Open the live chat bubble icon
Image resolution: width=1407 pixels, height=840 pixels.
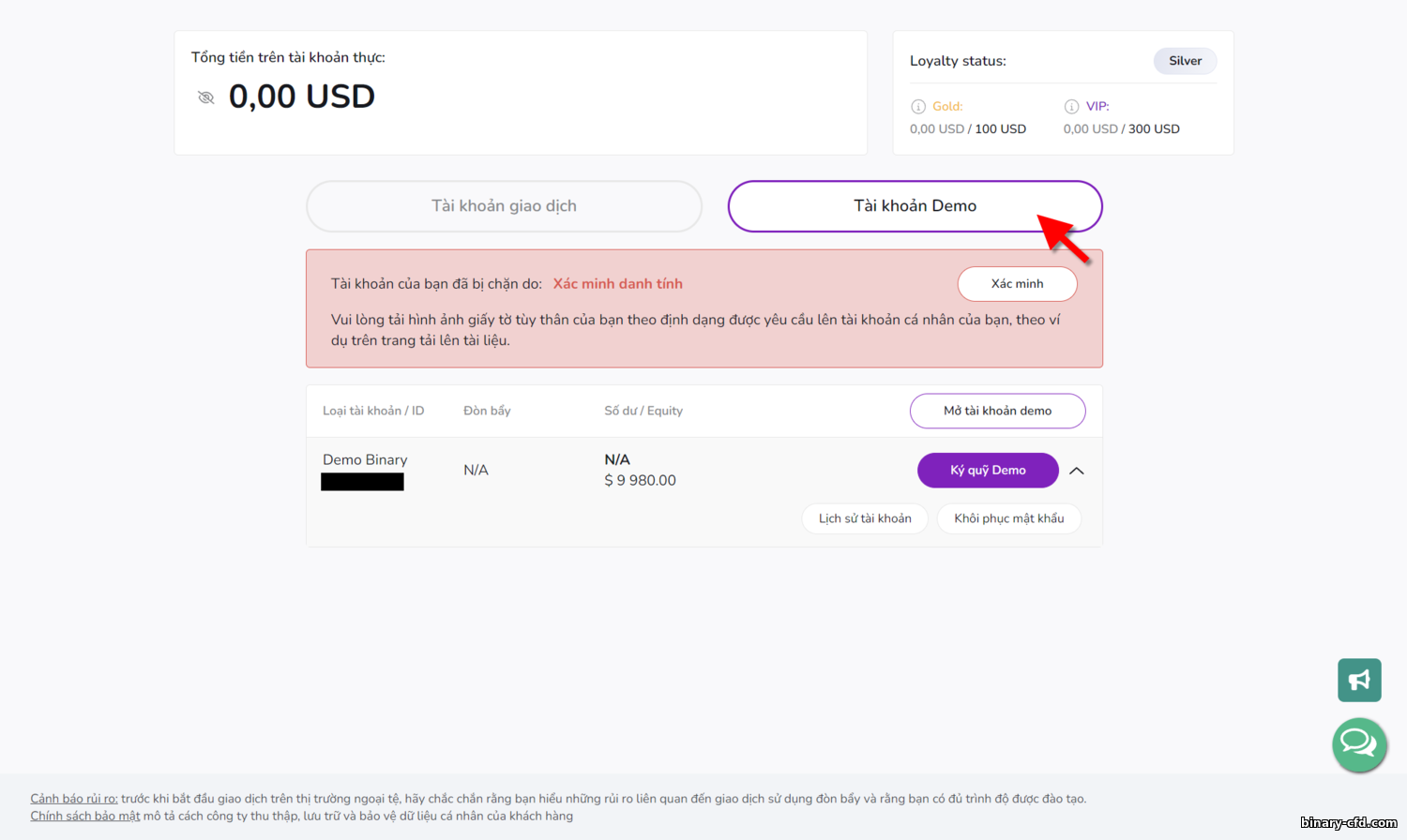(1359, 744)
